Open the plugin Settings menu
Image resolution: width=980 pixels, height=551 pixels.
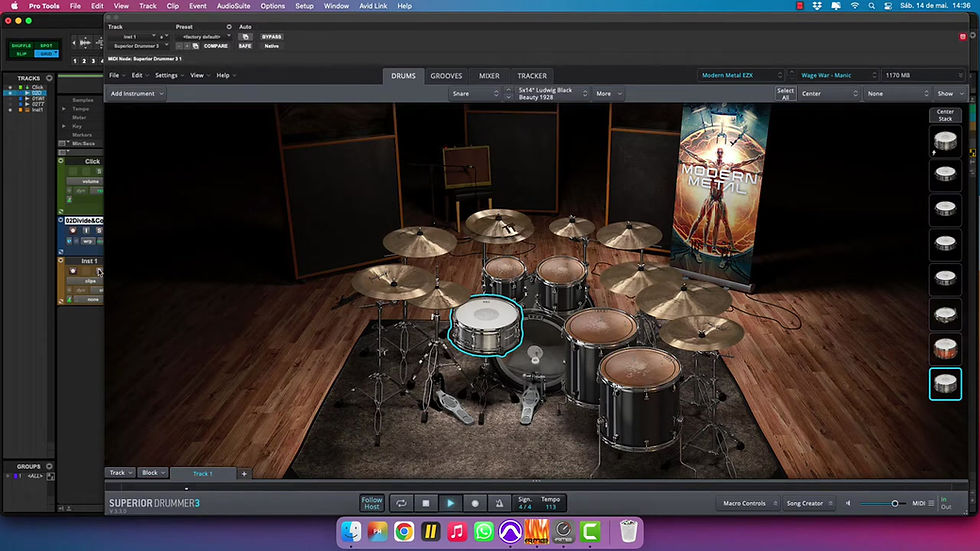[169, 75]
